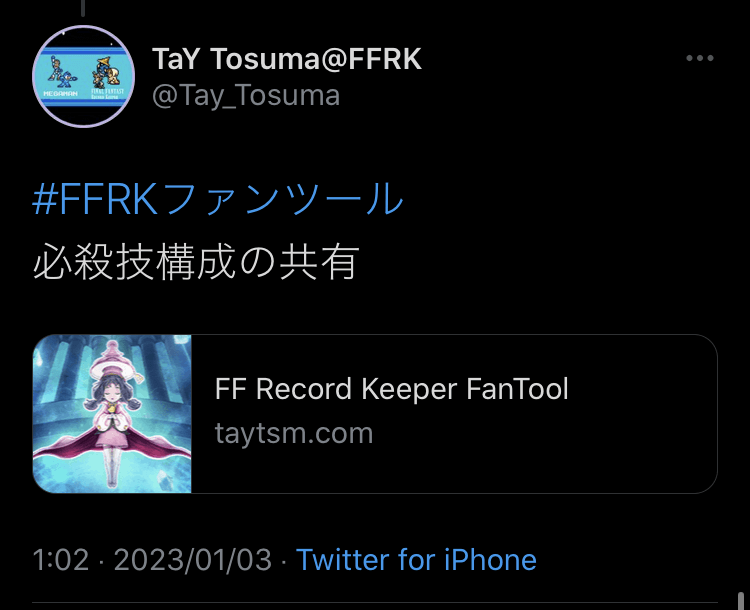Viewport: 750px width, 610px height.
Task: Tap the divider line below the timestamp
Action: pyautogui.click(x=375, y=602)
